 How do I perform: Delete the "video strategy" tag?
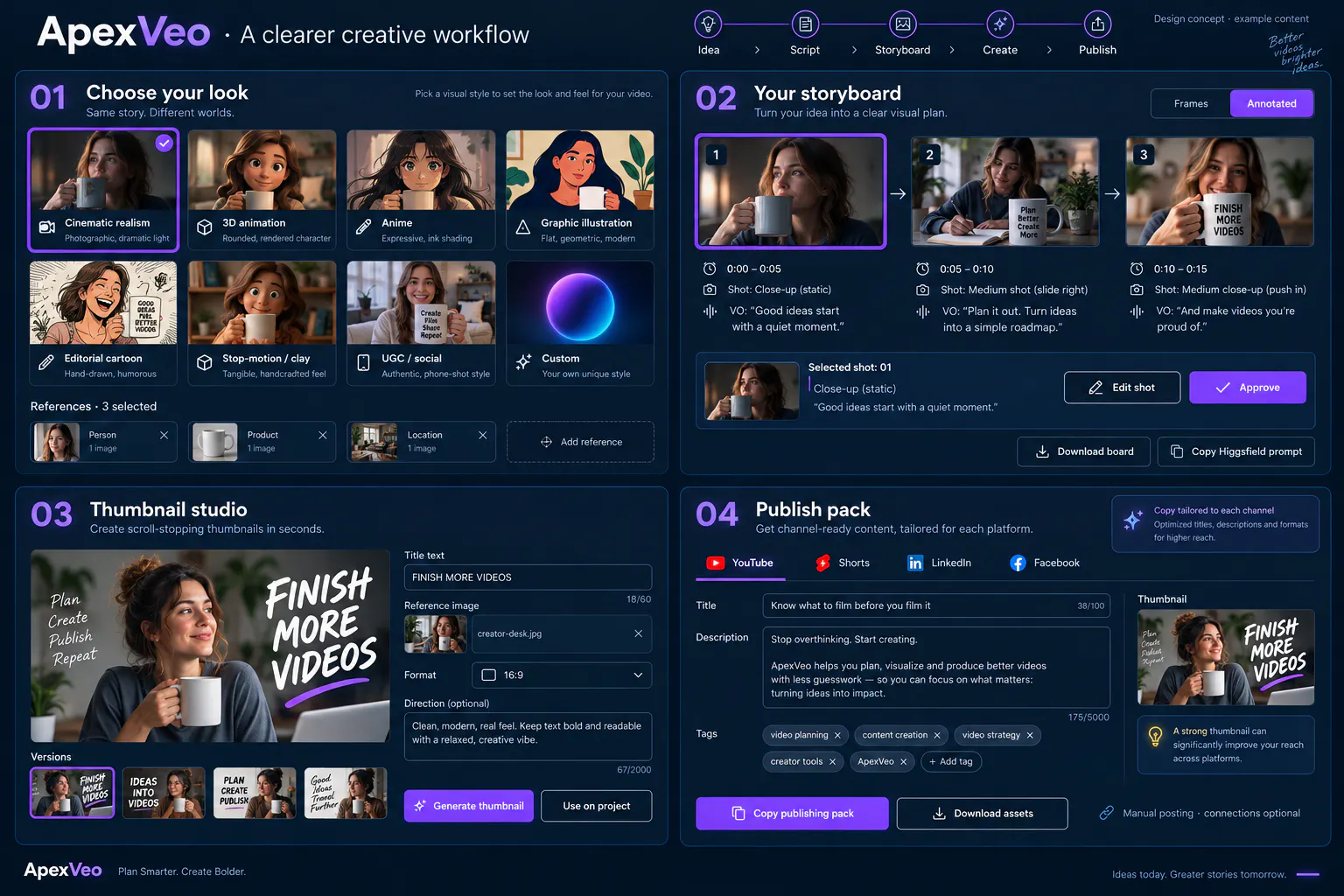tap(1030, 735)
